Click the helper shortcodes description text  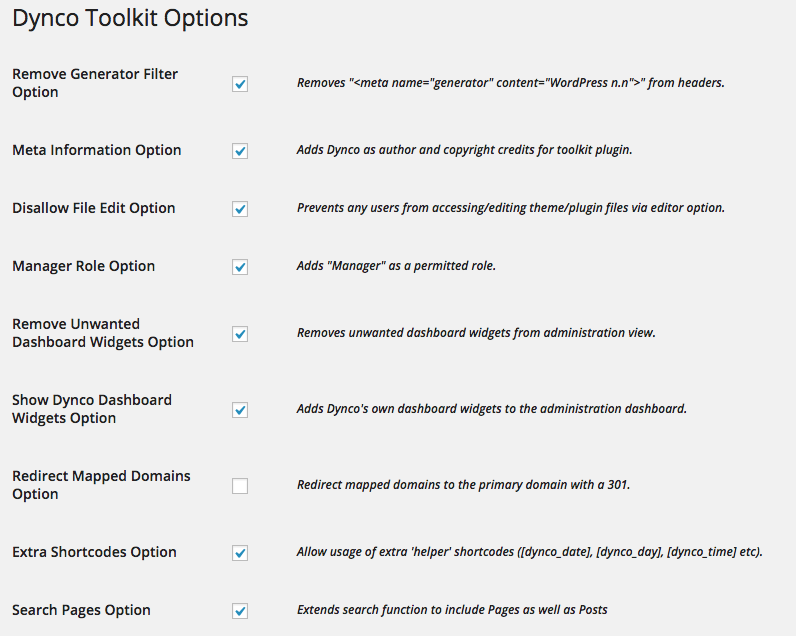point(529,552)
